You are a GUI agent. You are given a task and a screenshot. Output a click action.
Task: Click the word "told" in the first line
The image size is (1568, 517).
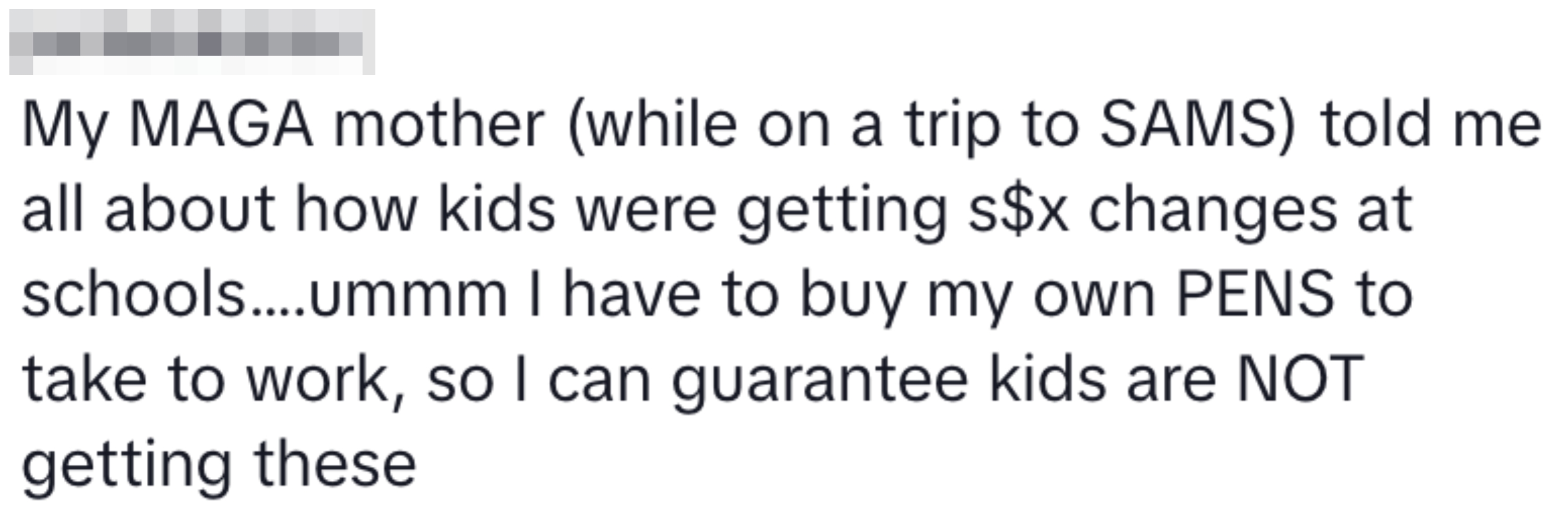pyautogui.click(x=1375, y=125)
